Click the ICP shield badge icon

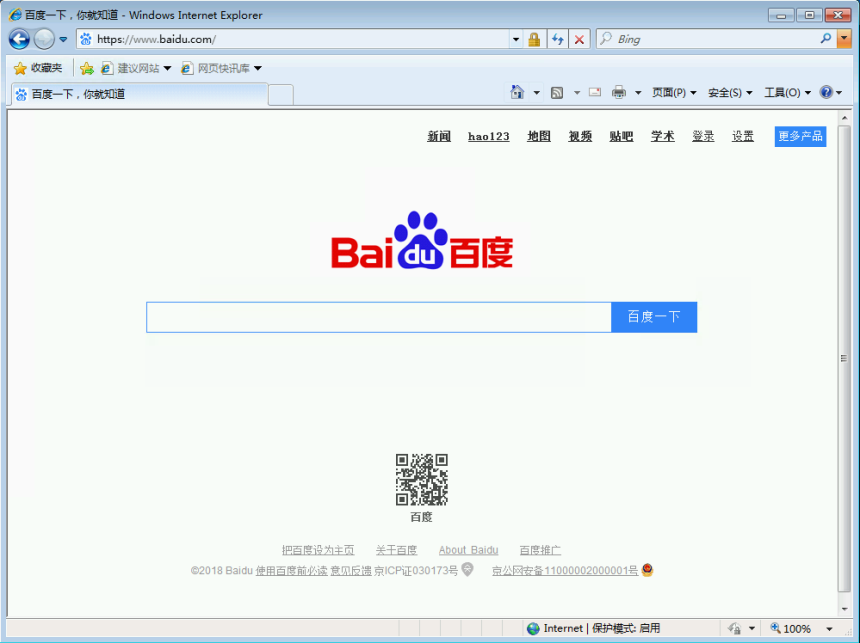467,569
